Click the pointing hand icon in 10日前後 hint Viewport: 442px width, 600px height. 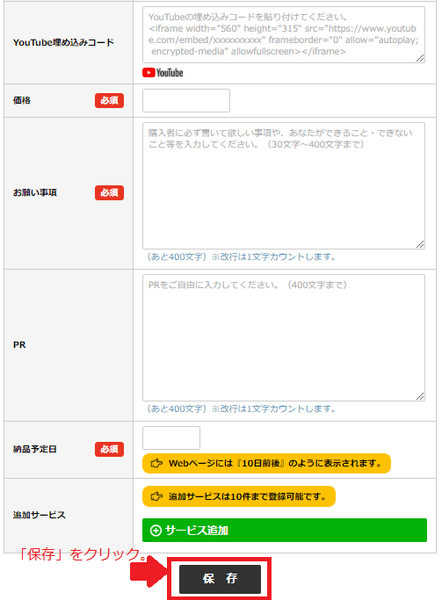pos(156,463)
